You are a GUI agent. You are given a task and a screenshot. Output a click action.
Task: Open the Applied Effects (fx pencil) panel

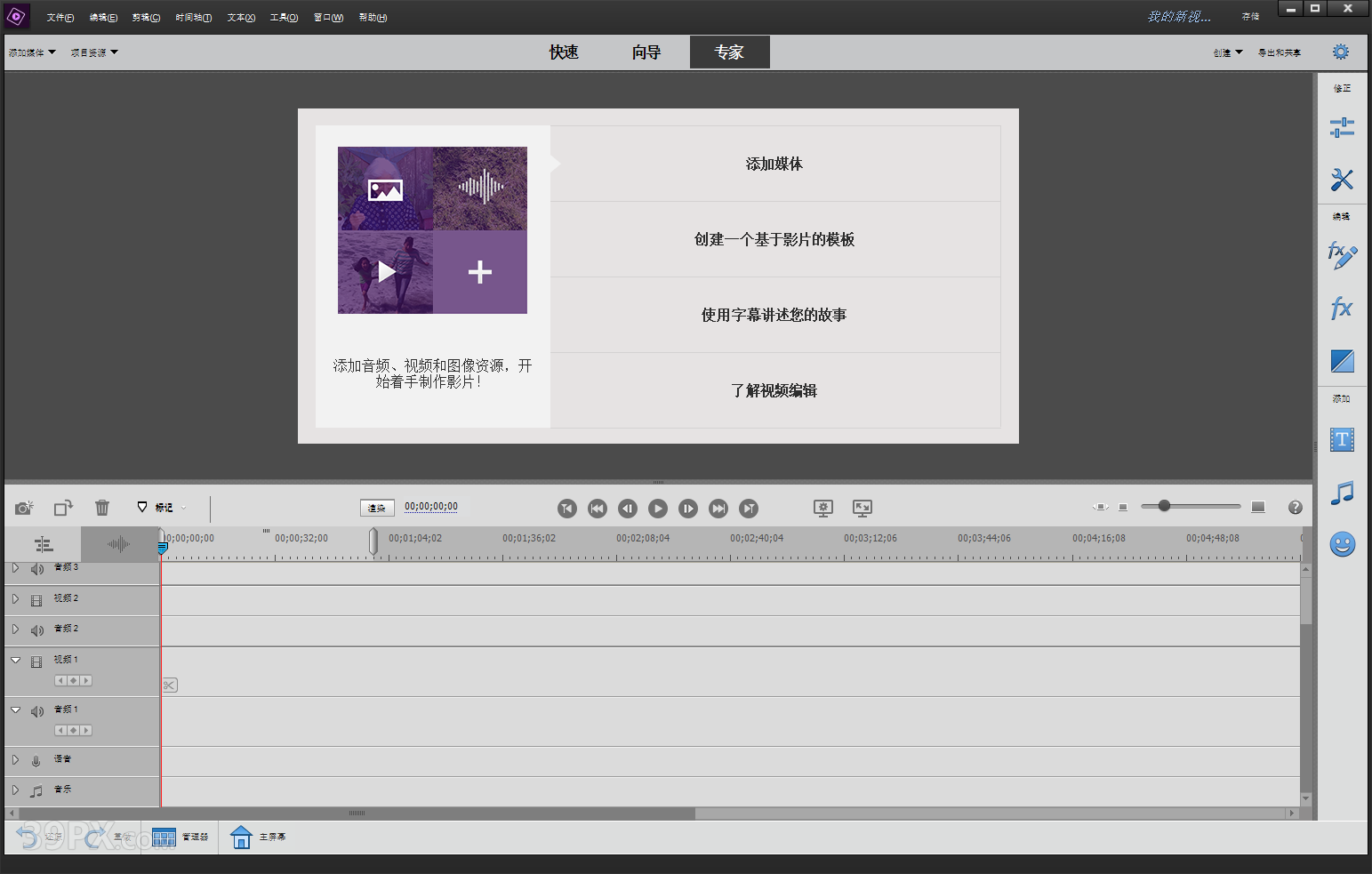(1342, 256)
